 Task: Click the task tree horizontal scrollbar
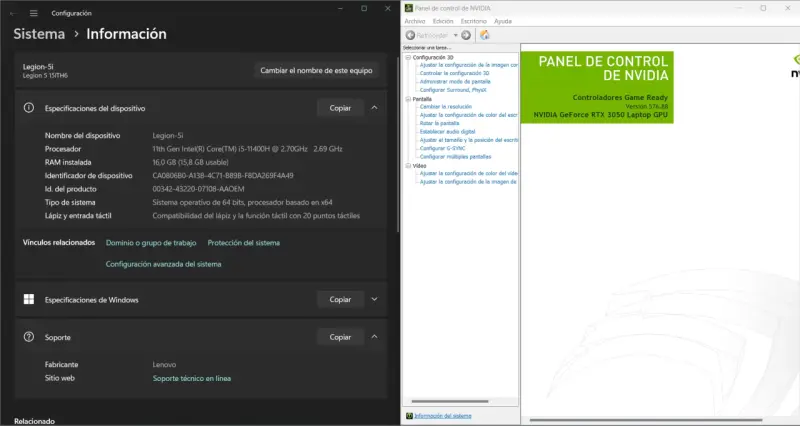tap(450, 402)
